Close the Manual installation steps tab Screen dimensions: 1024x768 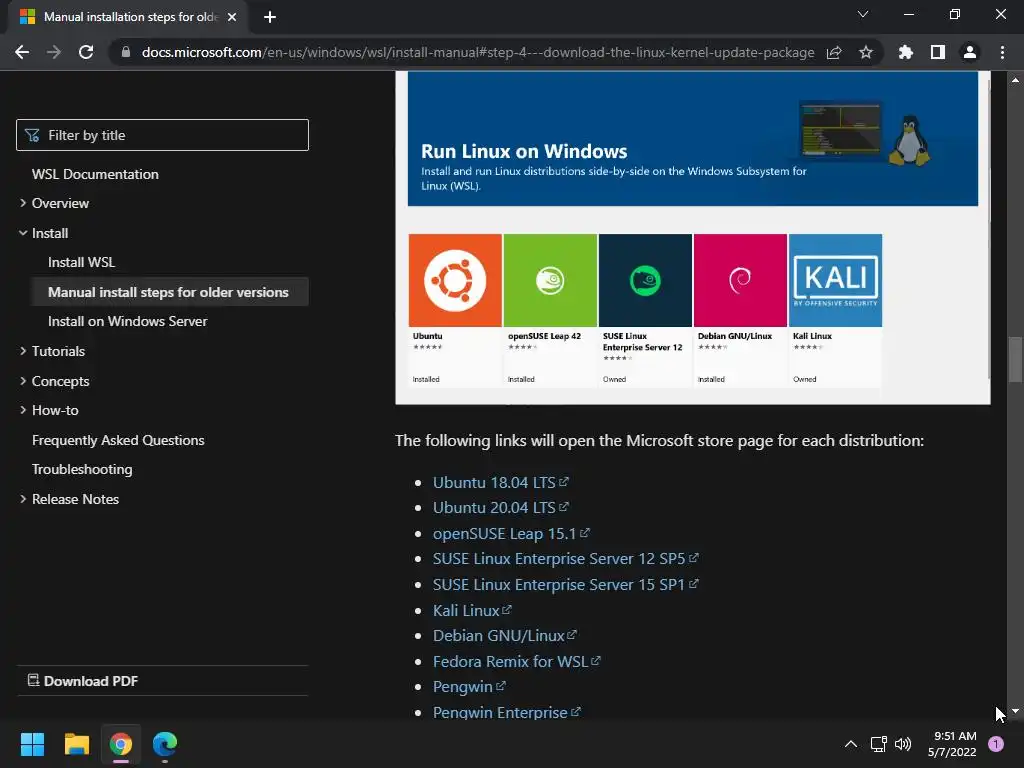click(232, 17)
